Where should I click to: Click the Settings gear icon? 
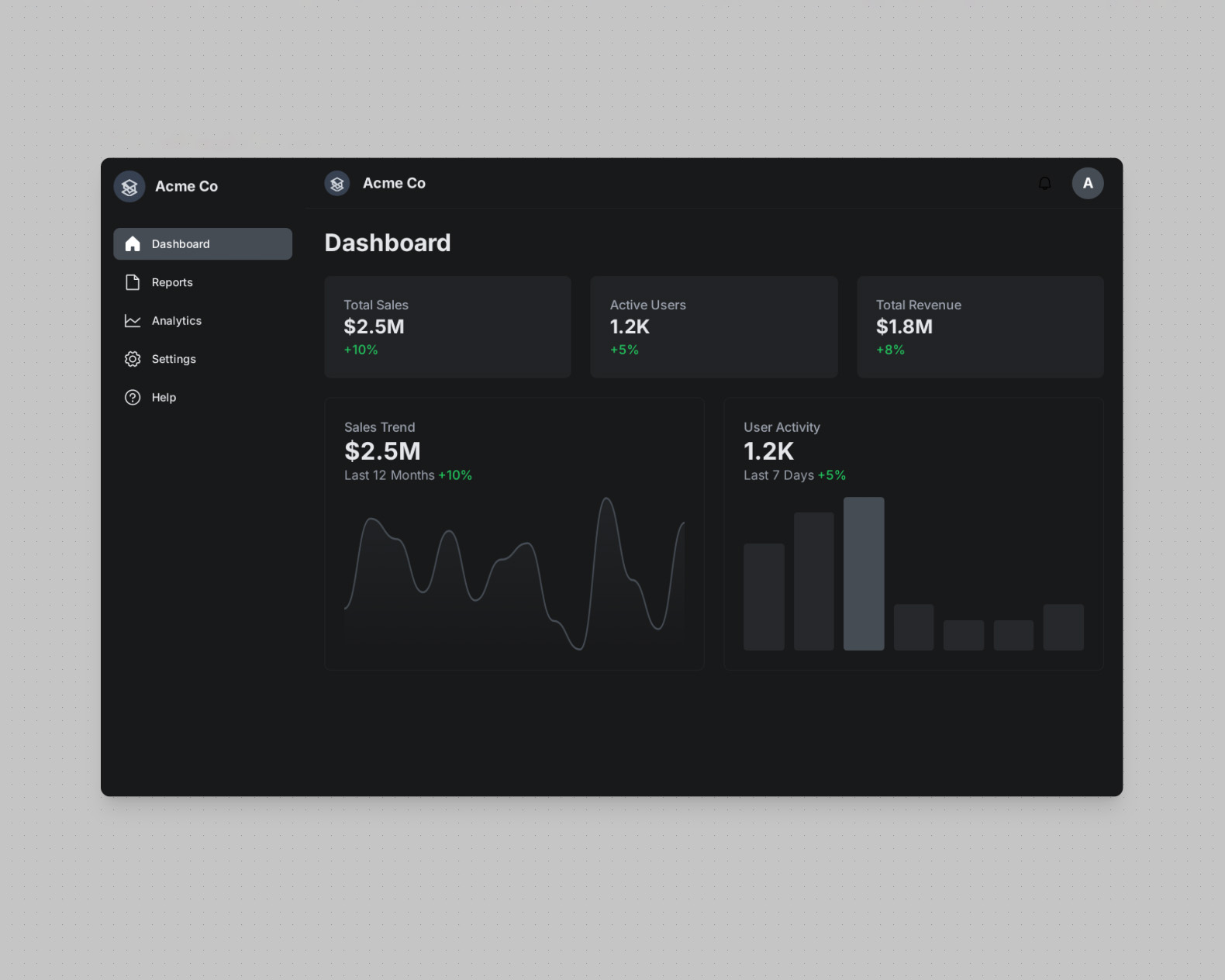(x=133, y=359)
